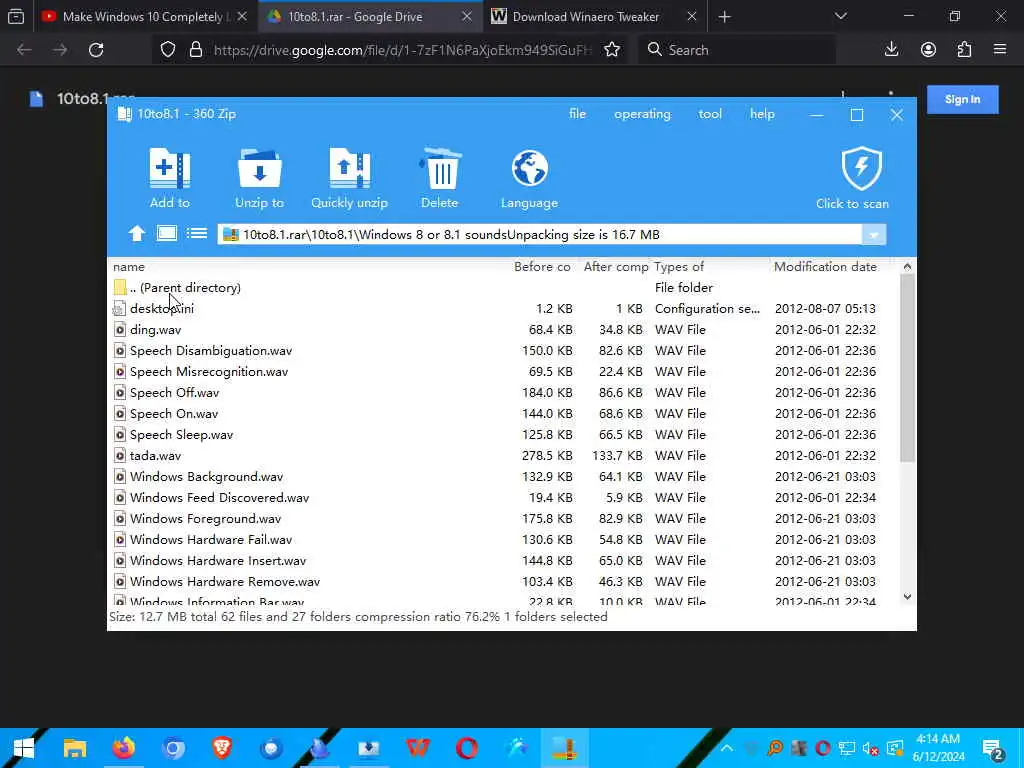
Task: Sort by Modification date column header
Action: (825, 266)
